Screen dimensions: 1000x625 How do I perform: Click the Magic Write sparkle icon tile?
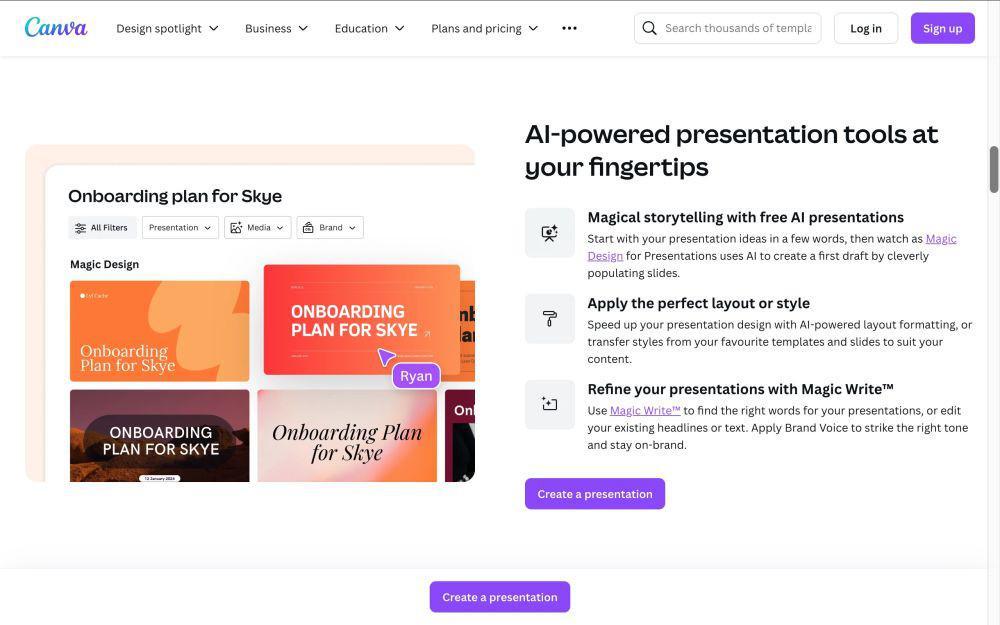[x=550, y=404]
